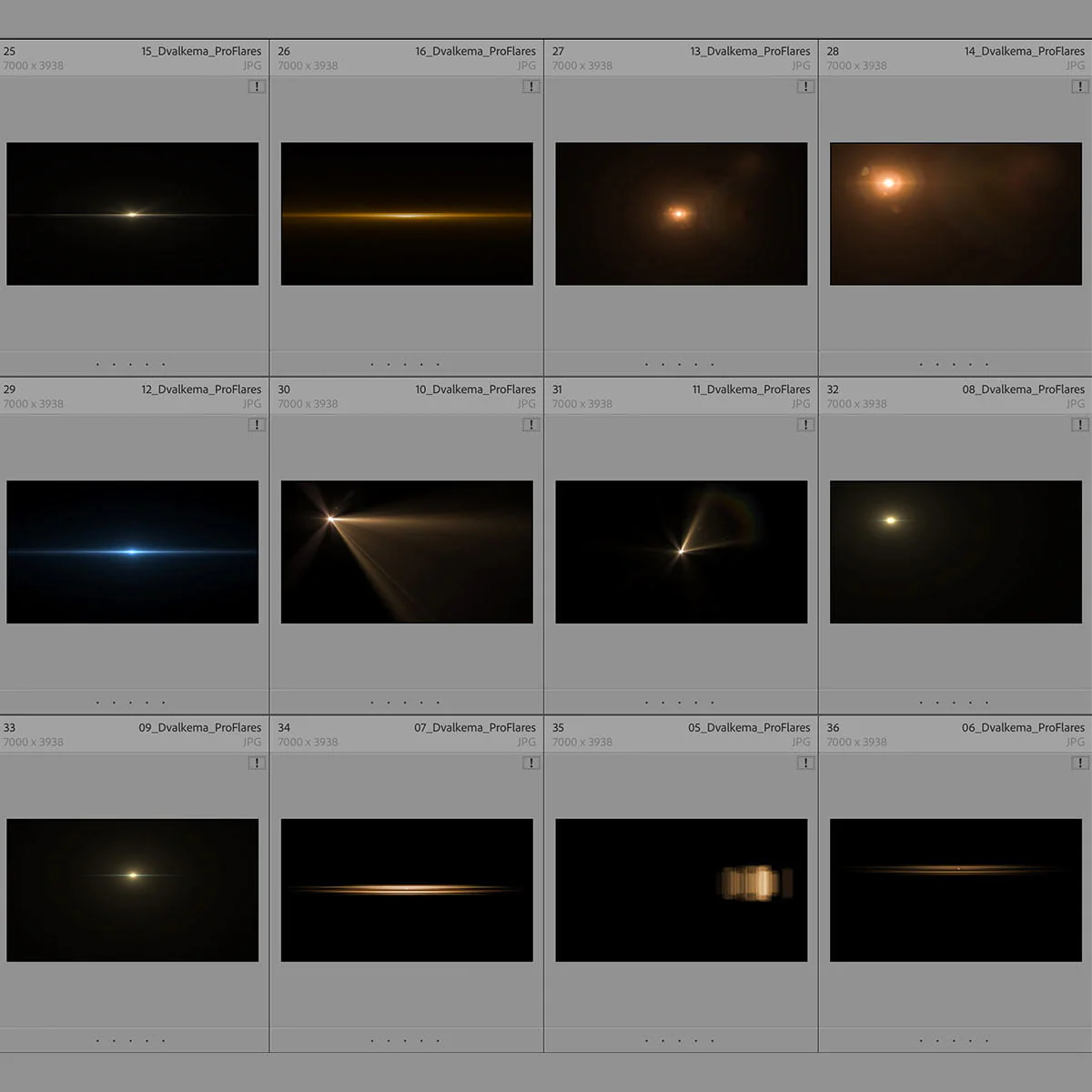Viewport: 1092px width, 1092px height.
Task: Click the metadata warning badge on 06_Dvalkema_ProFlares
Action: coord(1080,763)
